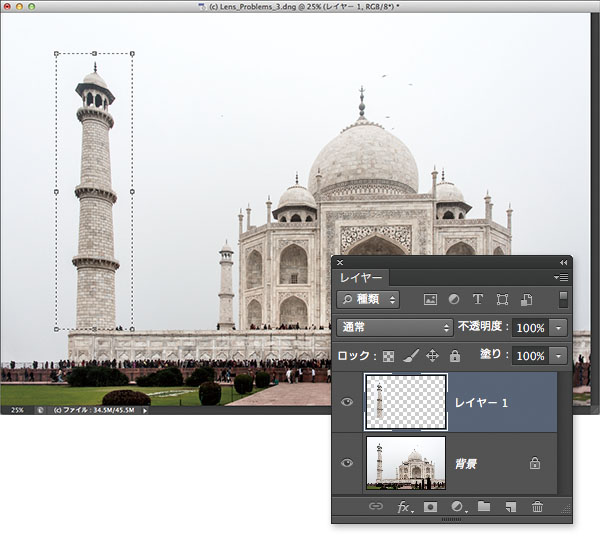Click the pixel layer filter icon
The image size is (600, 538).
click(431, 299)
